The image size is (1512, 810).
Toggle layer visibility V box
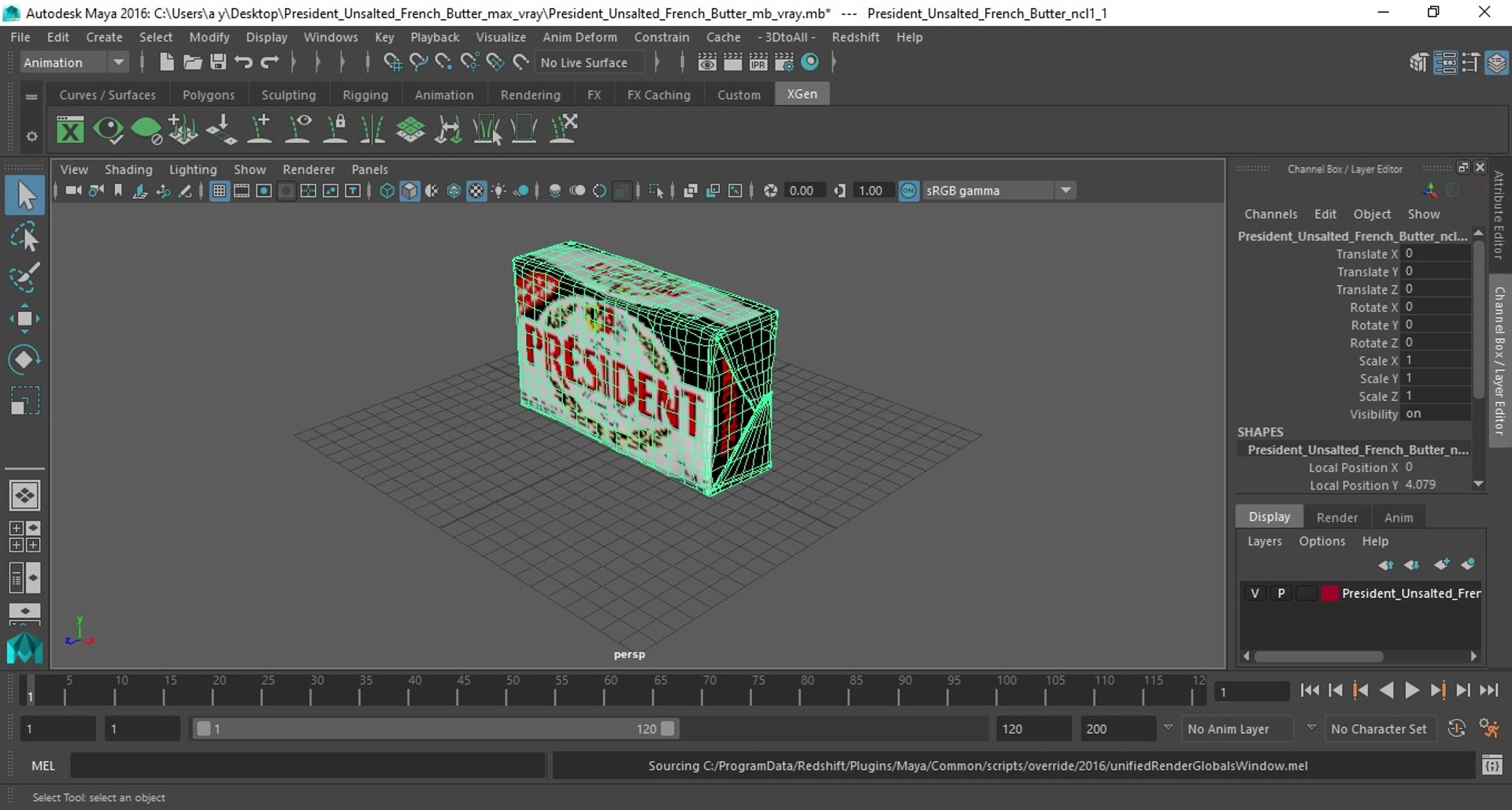pyautogui.click(x=1254, y=593)
